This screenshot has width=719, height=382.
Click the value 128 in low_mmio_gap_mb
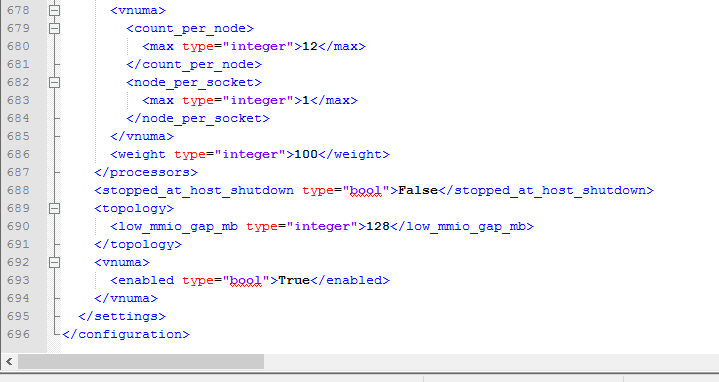(x=377, y=227)
